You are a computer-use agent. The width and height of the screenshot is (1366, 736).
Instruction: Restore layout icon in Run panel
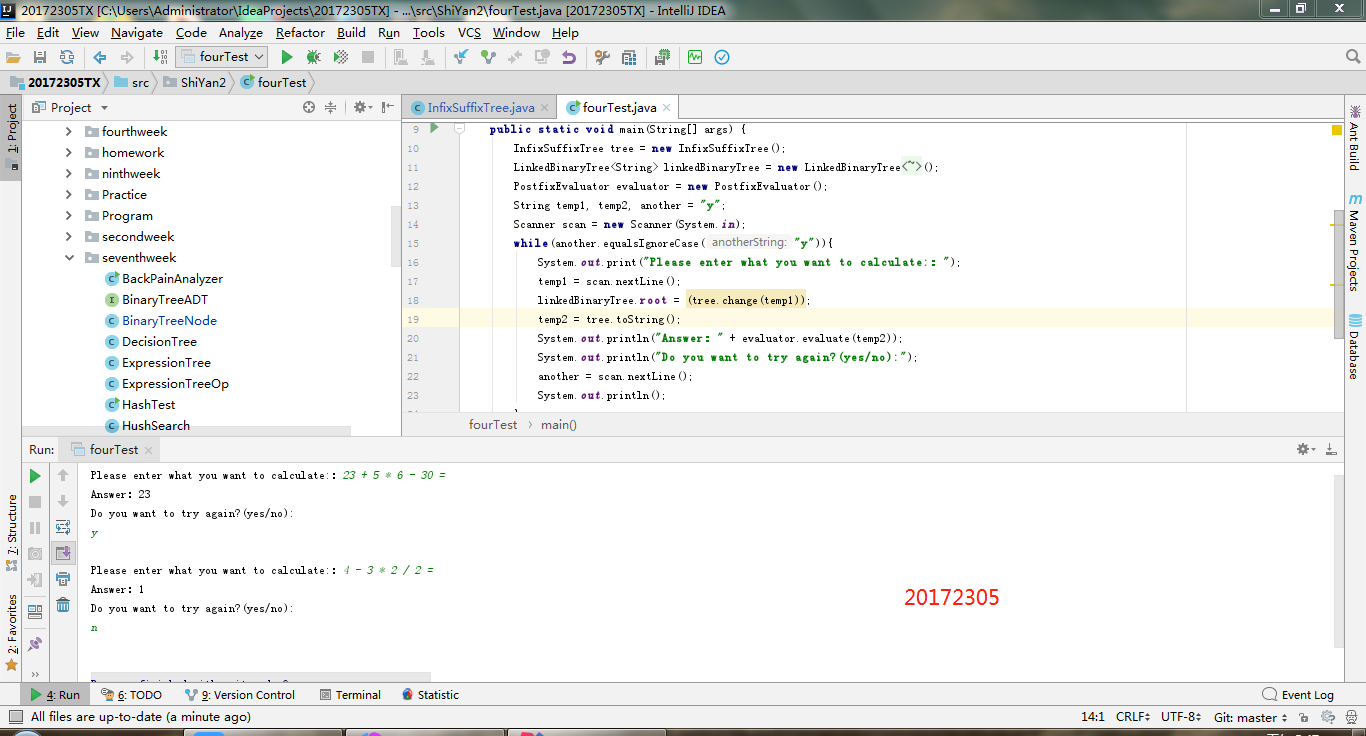(35, 611)
